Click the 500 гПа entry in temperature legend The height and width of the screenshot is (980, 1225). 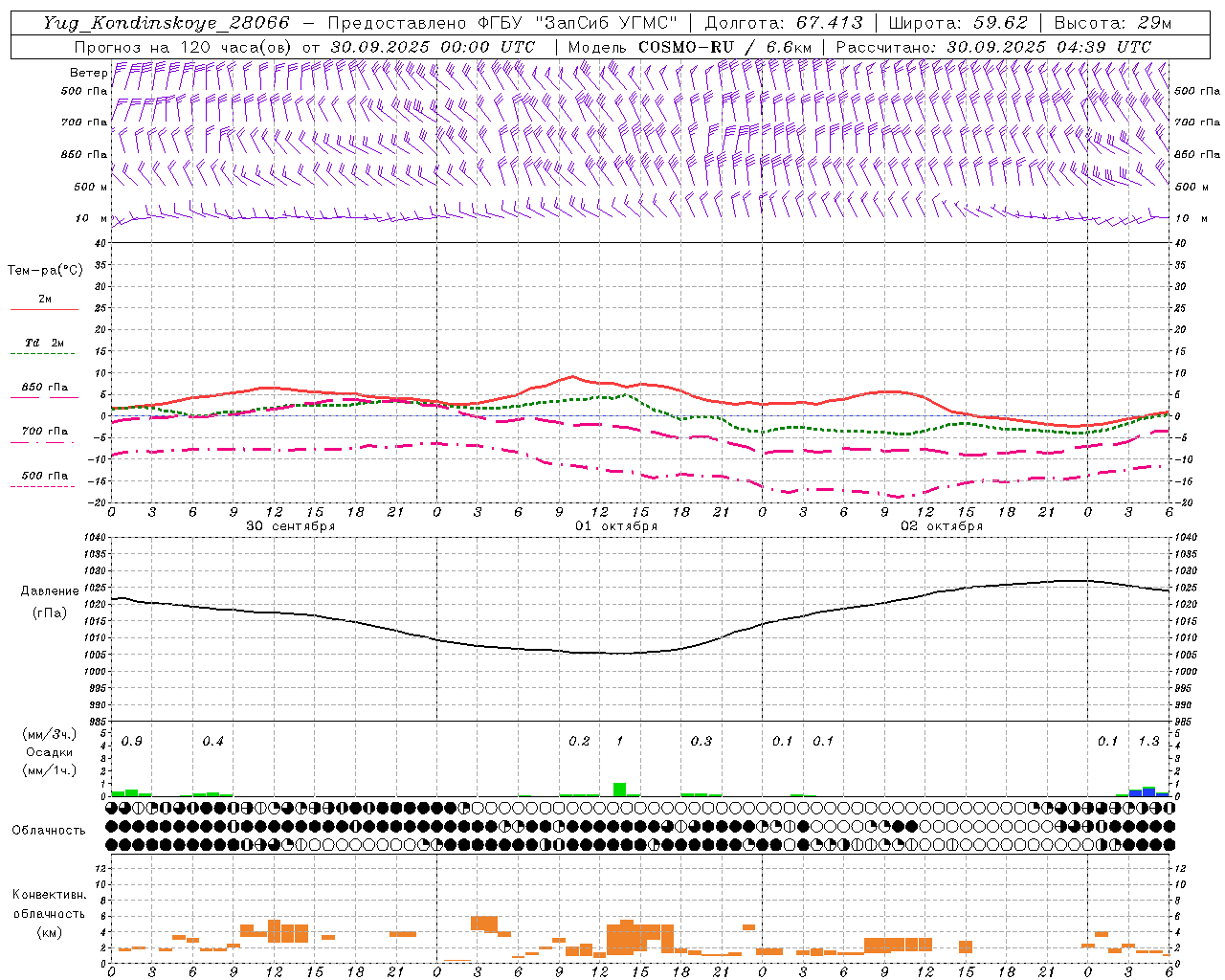click(45, 476)
